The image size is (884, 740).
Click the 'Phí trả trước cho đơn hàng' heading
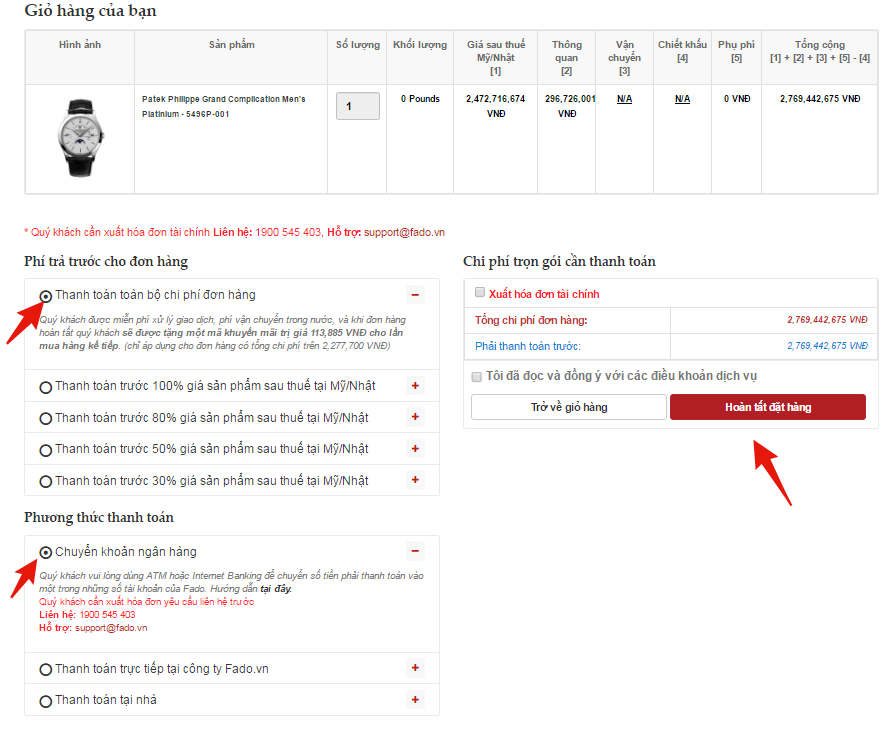pyautogui.click(x=106, y=262)
